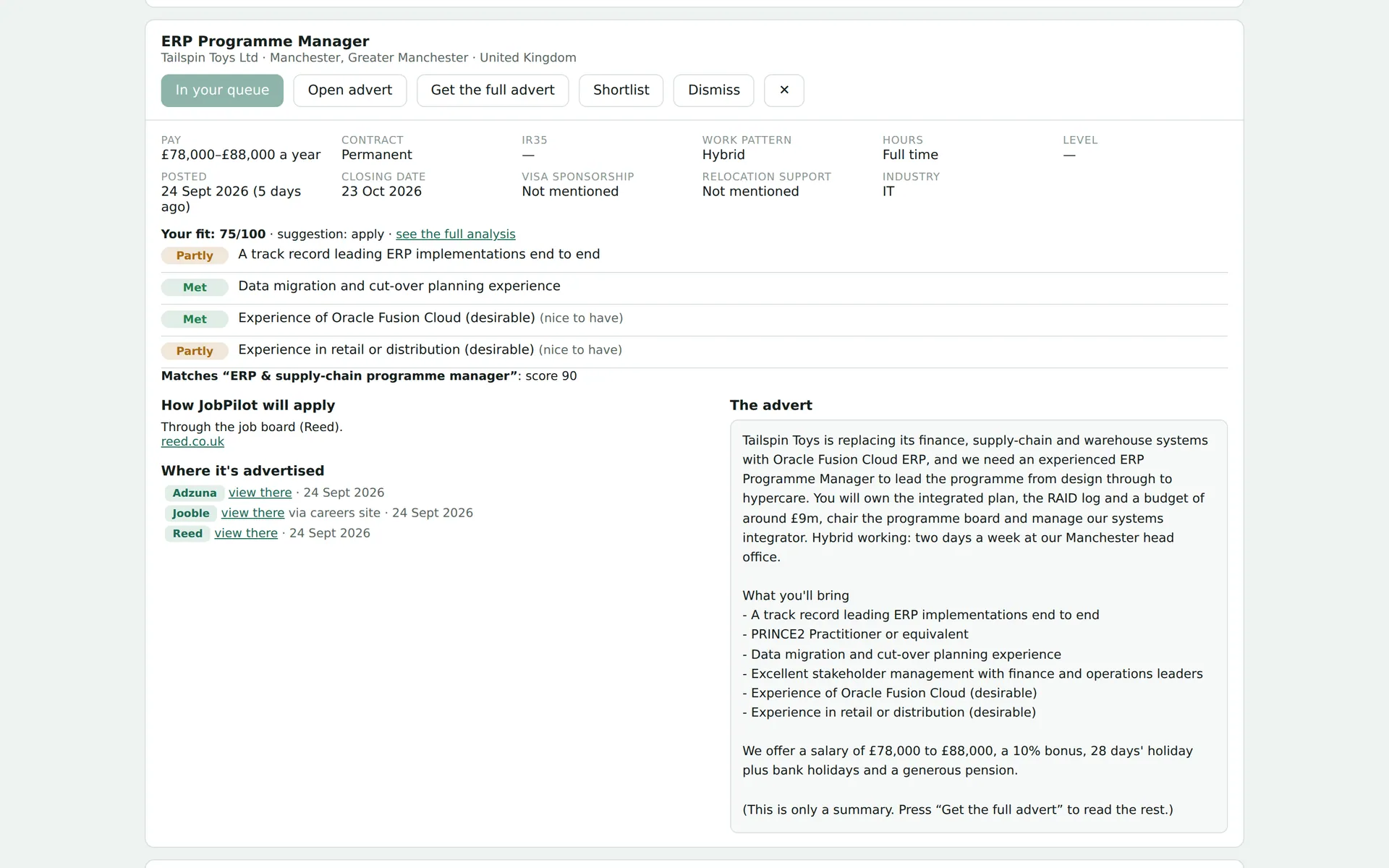
Task: Click the pay value £78,000–£88,000 a year
Action: pyautogui.click(x=241, y=155)
